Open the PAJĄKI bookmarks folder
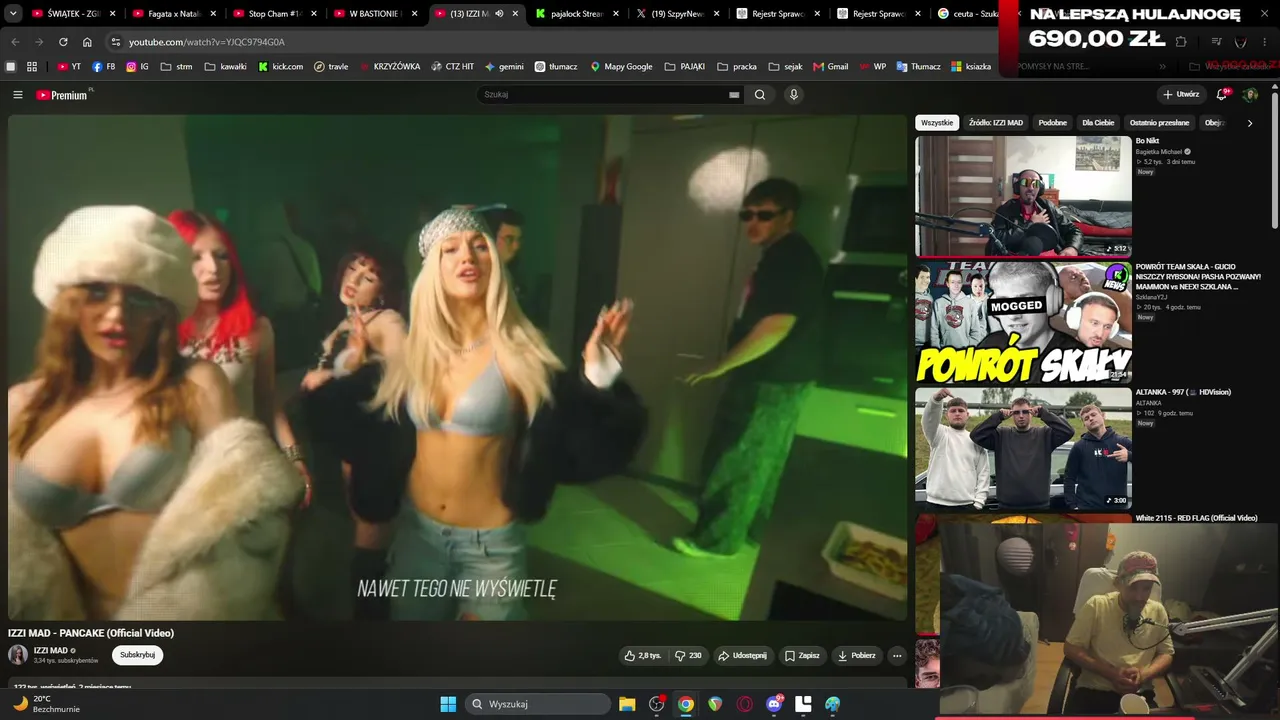1280x720 pixels. pyautogui.click(x=684, y=67)
